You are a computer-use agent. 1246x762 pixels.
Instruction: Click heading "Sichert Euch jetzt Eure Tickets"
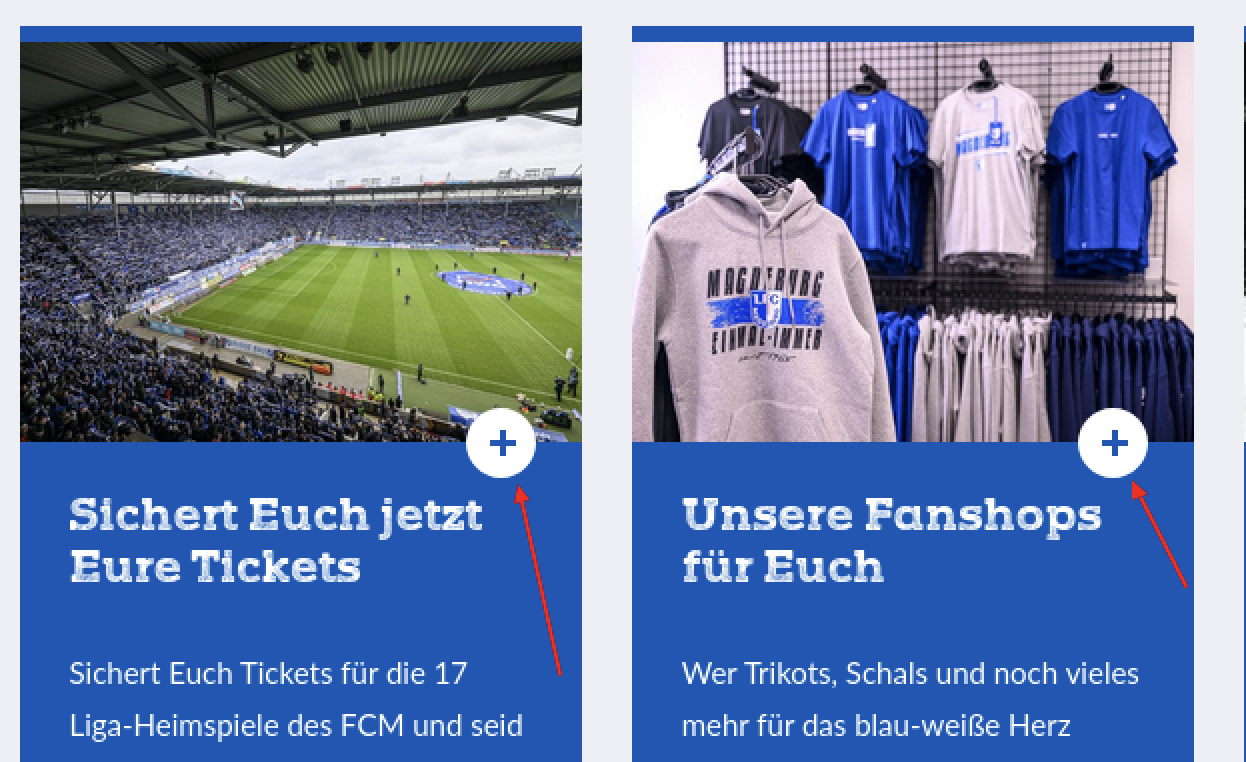click(276, 541)
